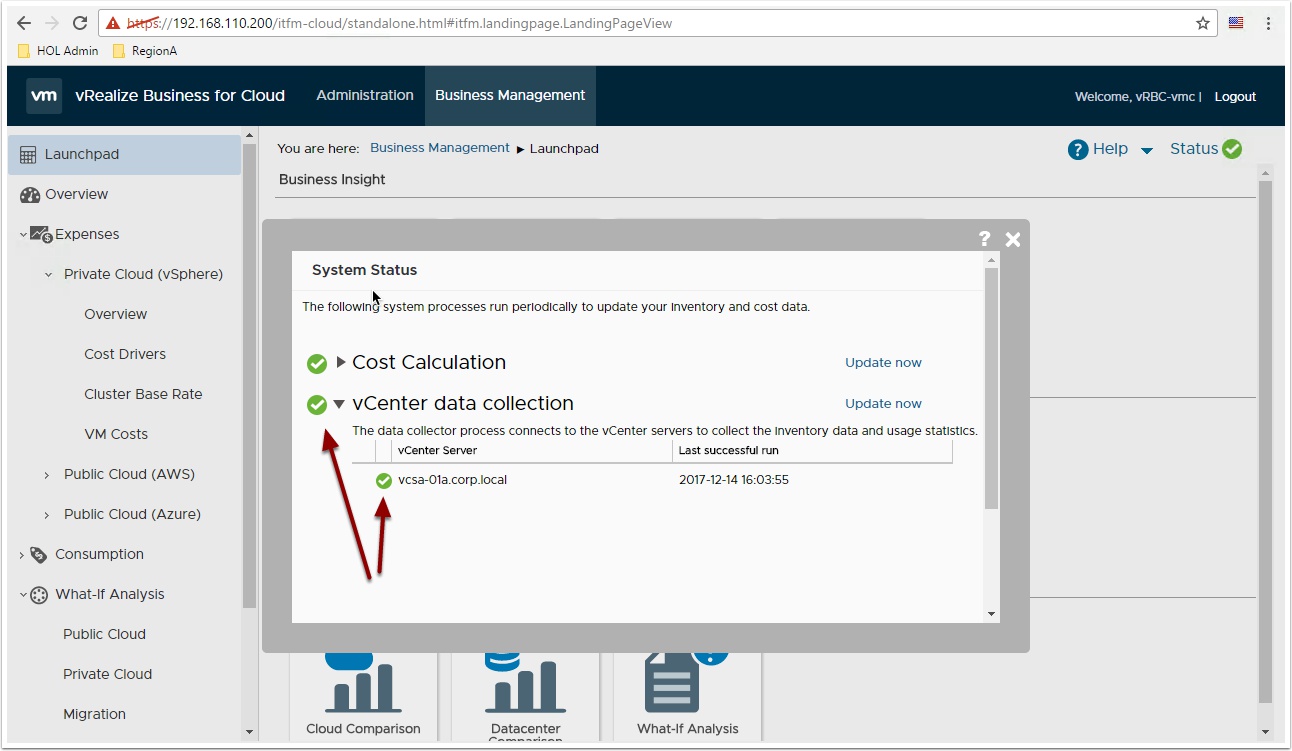Expand Public Cloud (Azure) node
Image resolution: width=1292 pixels, height=751 pixels.
coord(47,515)
